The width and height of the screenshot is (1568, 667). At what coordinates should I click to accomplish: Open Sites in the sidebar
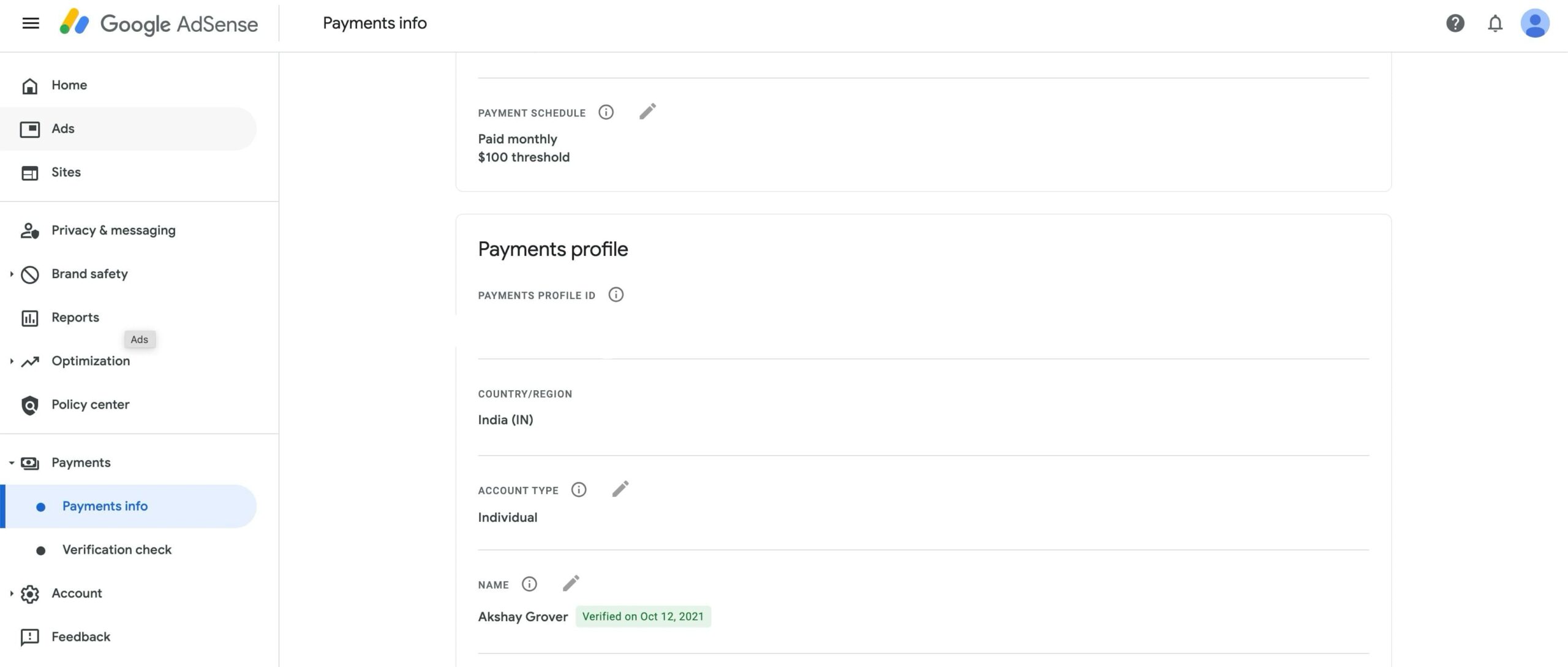click(x=66, y=172)
